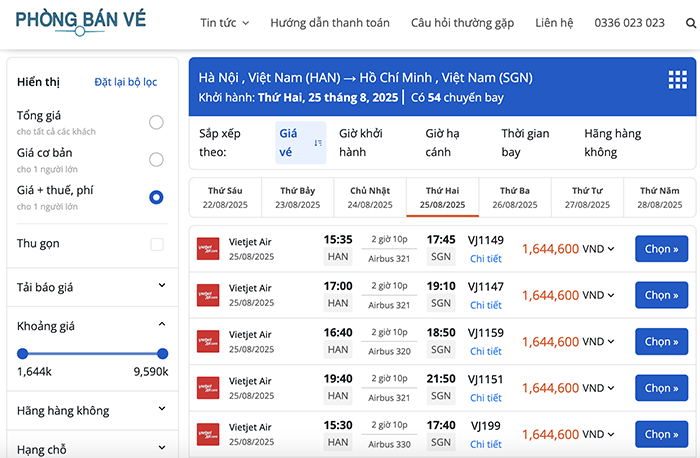Collapse the Khoảng giá section
Viewport: 700px width, 458px height.
tap(162, 325)
